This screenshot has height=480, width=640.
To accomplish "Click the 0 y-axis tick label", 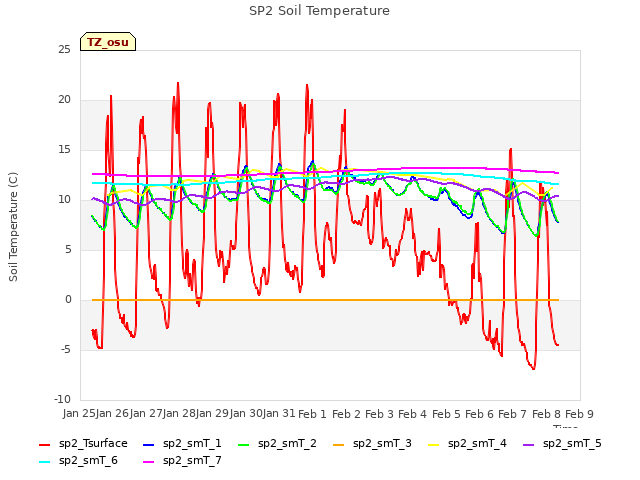I will click(68, 300).
